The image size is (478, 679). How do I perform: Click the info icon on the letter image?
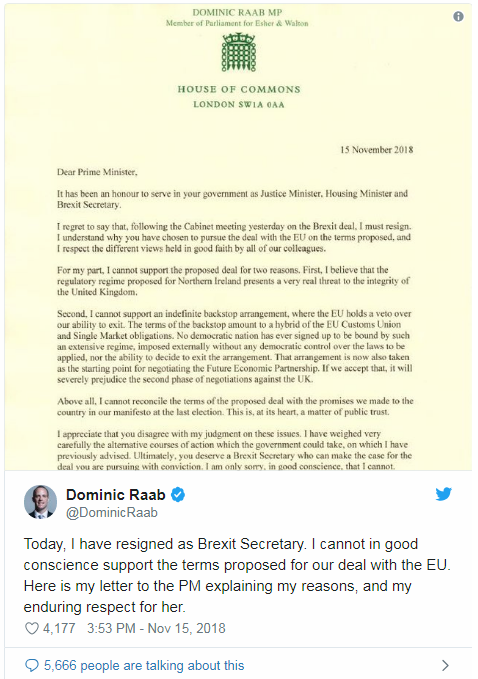458,16
